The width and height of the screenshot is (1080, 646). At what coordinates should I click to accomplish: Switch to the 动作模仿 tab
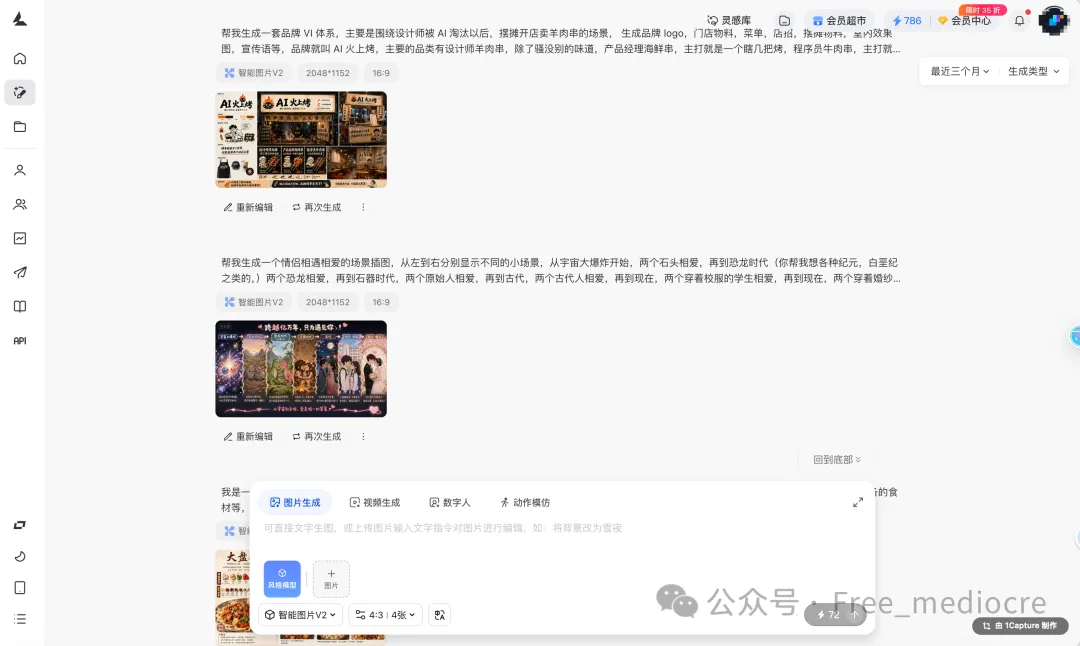525,503
